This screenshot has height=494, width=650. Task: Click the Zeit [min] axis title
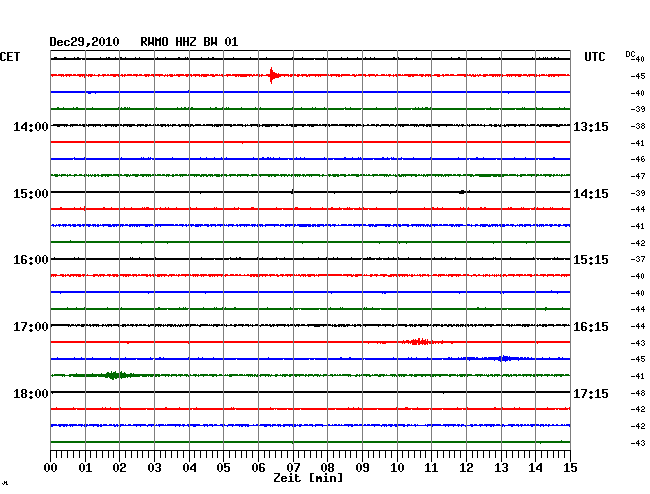[x=308, y=478]
